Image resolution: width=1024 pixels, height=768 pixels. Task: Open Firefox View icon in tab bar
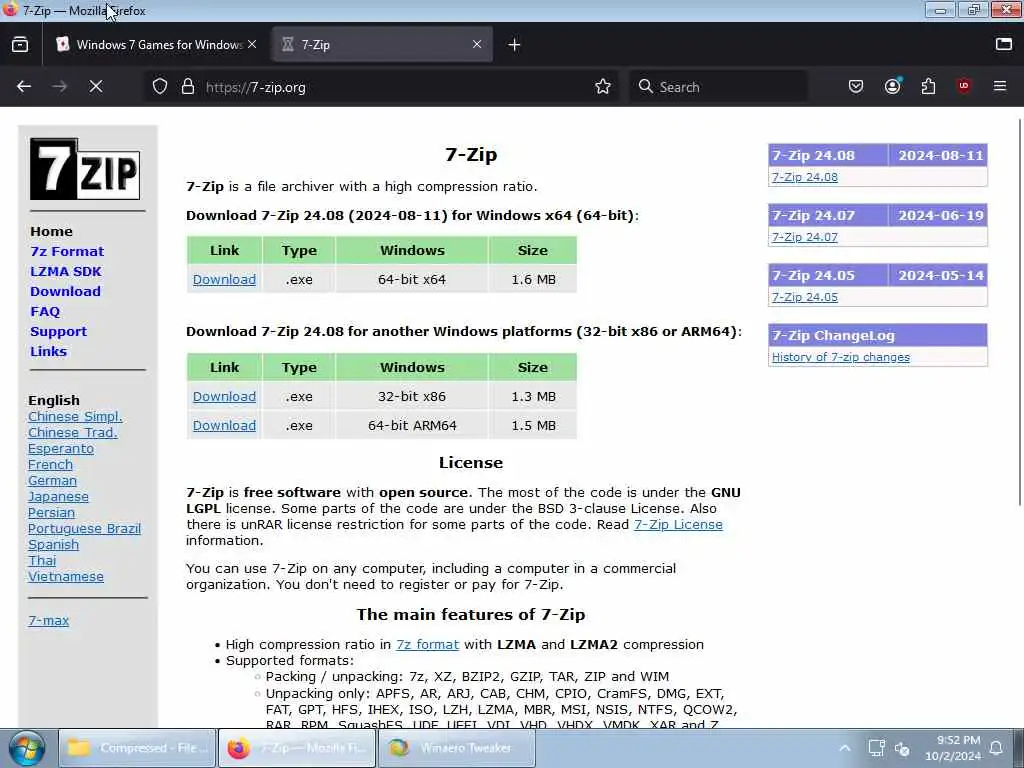20,44
